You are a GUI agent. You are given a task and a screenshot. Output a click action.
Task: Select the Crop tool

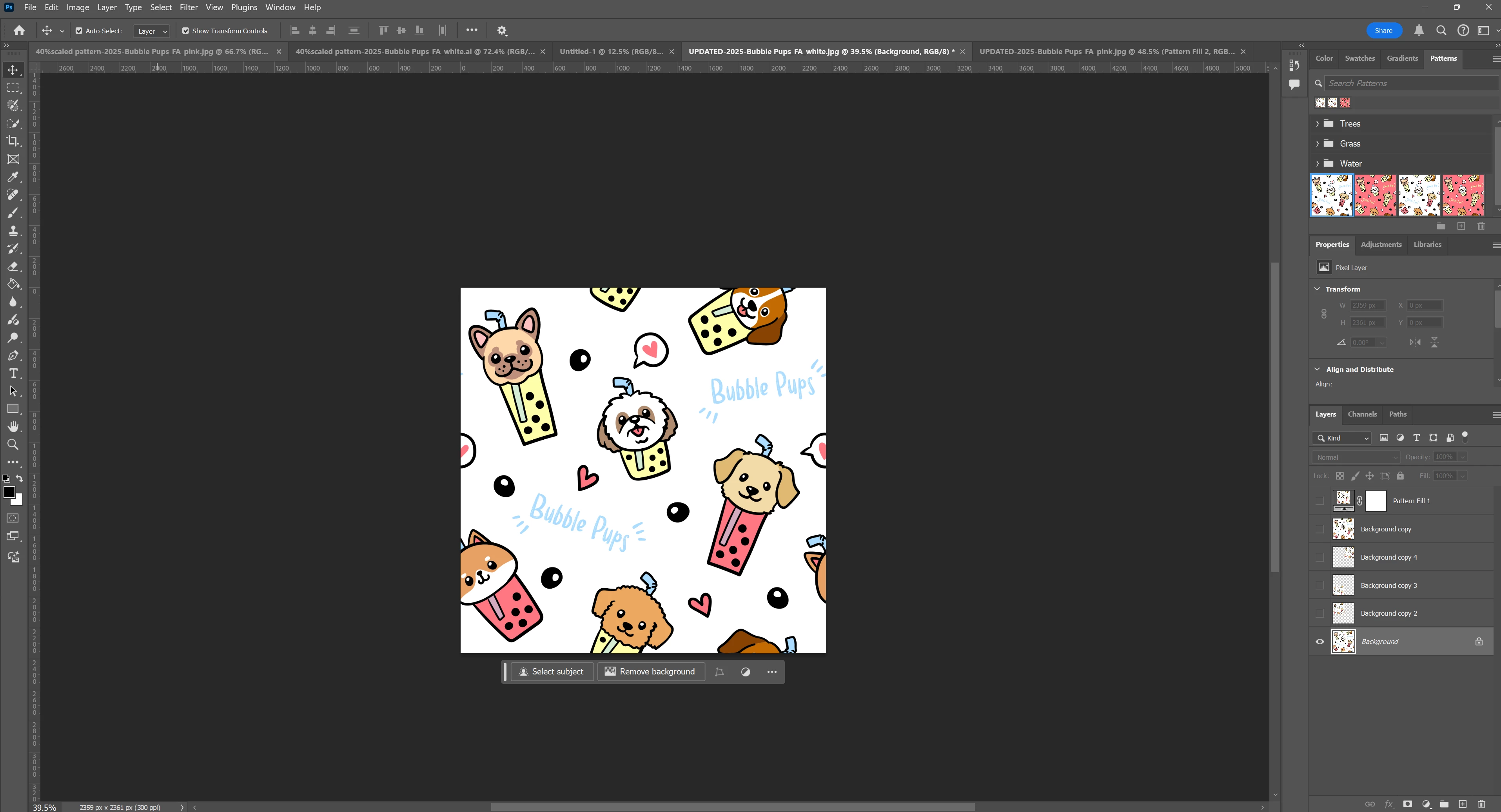[x=13, y=141]
